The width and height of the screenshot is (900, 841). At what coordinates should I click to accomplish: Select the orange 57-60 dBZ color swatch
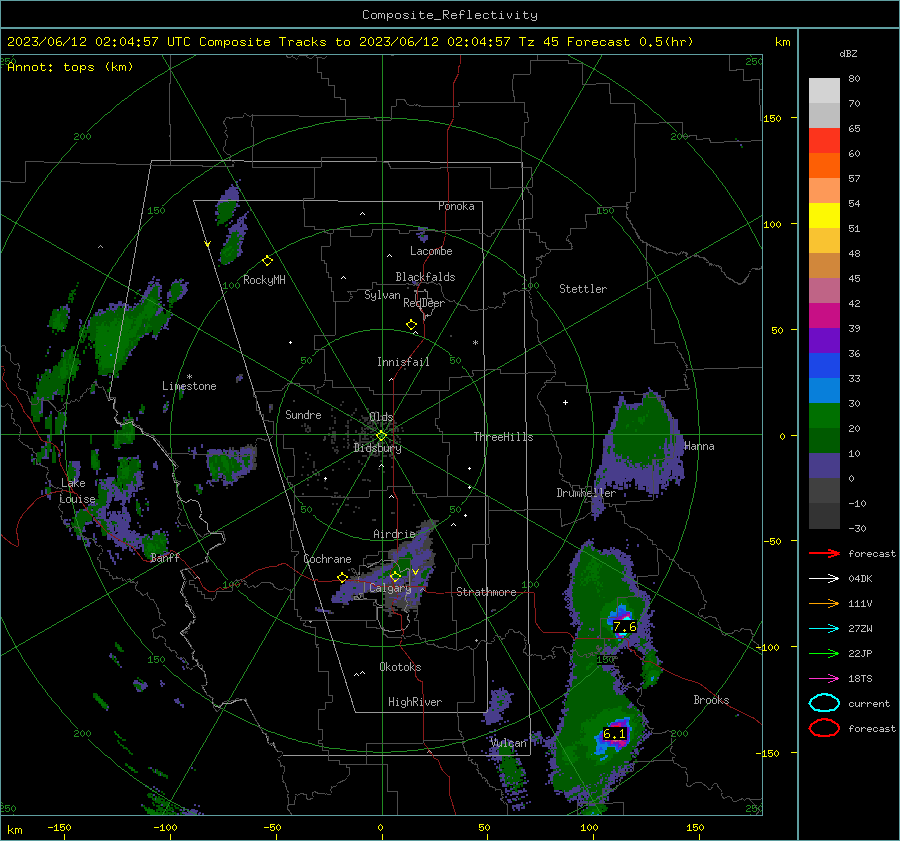824,166
